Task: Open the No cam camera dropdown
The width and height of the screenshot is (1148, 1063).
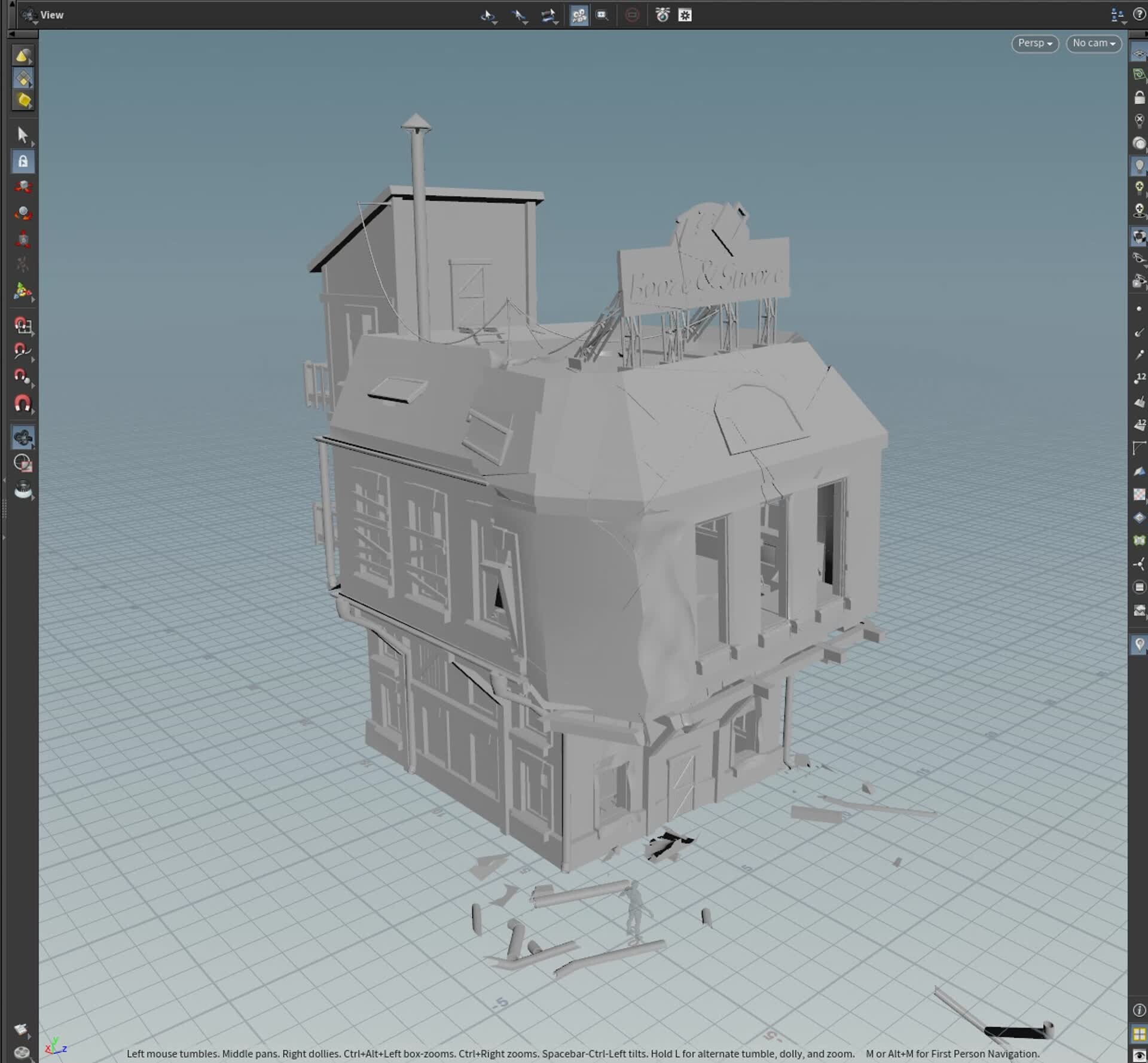Action: tap(1094, 44)
